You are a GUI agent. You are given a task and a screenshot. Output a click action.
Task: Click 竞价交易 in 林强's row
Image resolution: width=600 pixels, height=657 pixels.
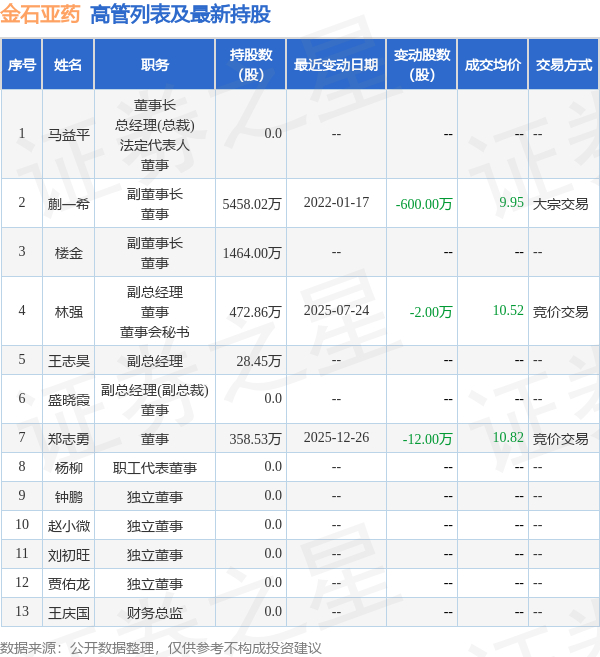click(561, 312)
